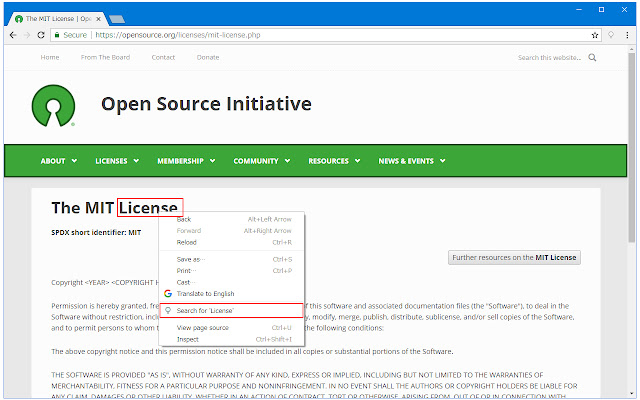
Task: Expand the RESOURCES menu chevron
Action: click(x=358, y=161)
